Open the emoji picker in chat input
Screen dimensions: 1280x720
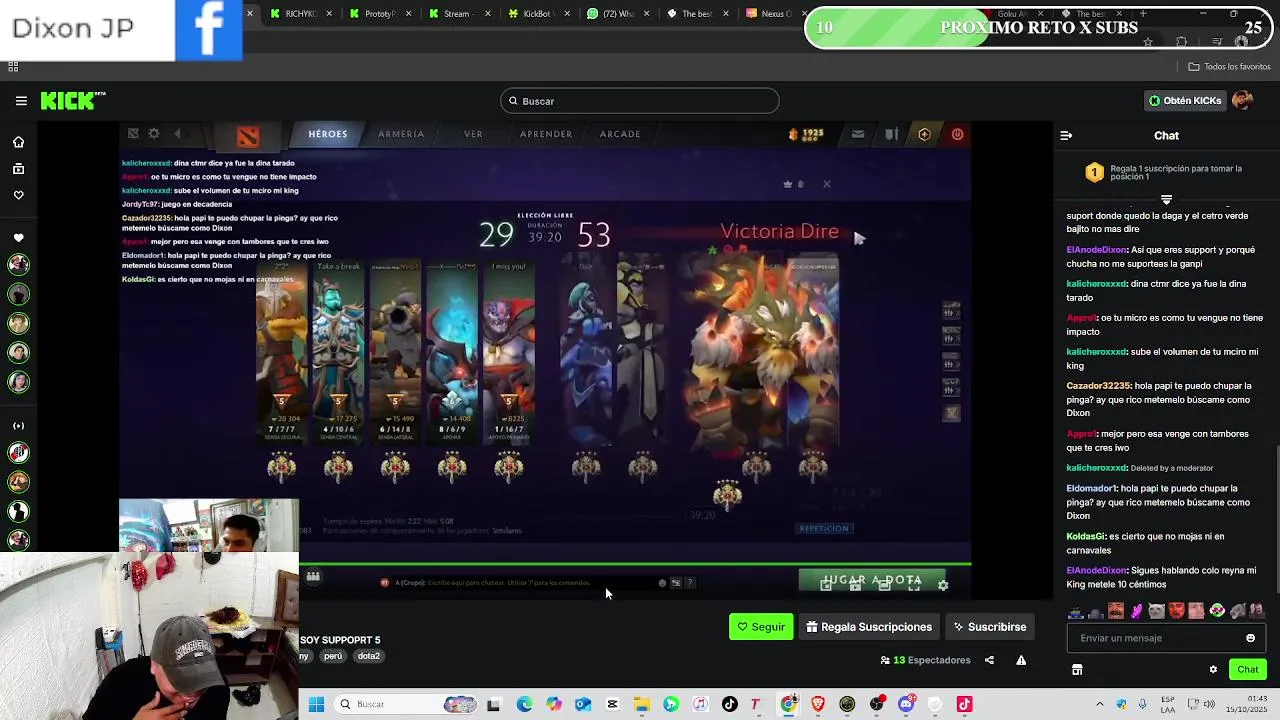pos(1250,638)
